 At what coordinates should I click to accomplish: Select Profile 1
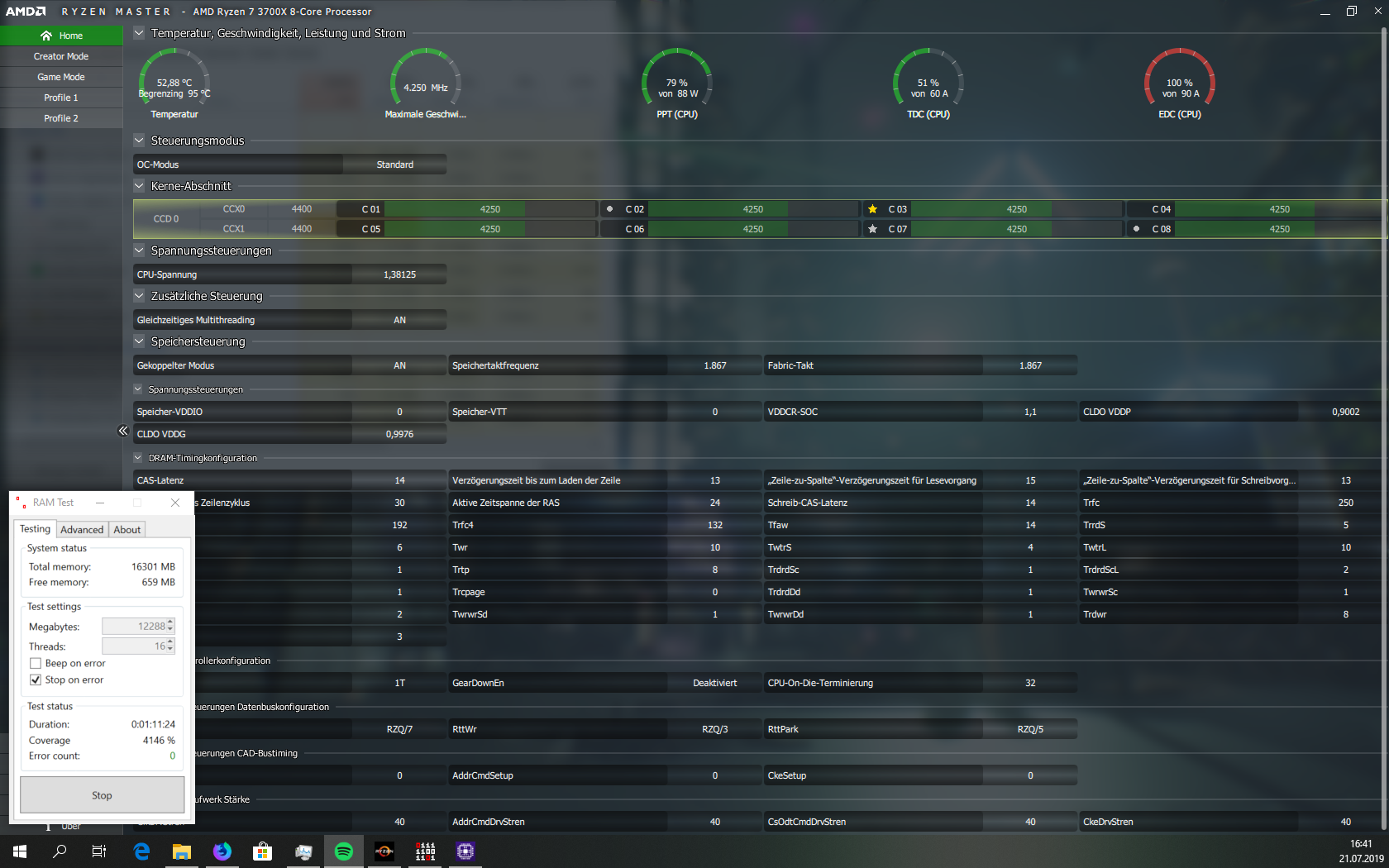[61, 98]
